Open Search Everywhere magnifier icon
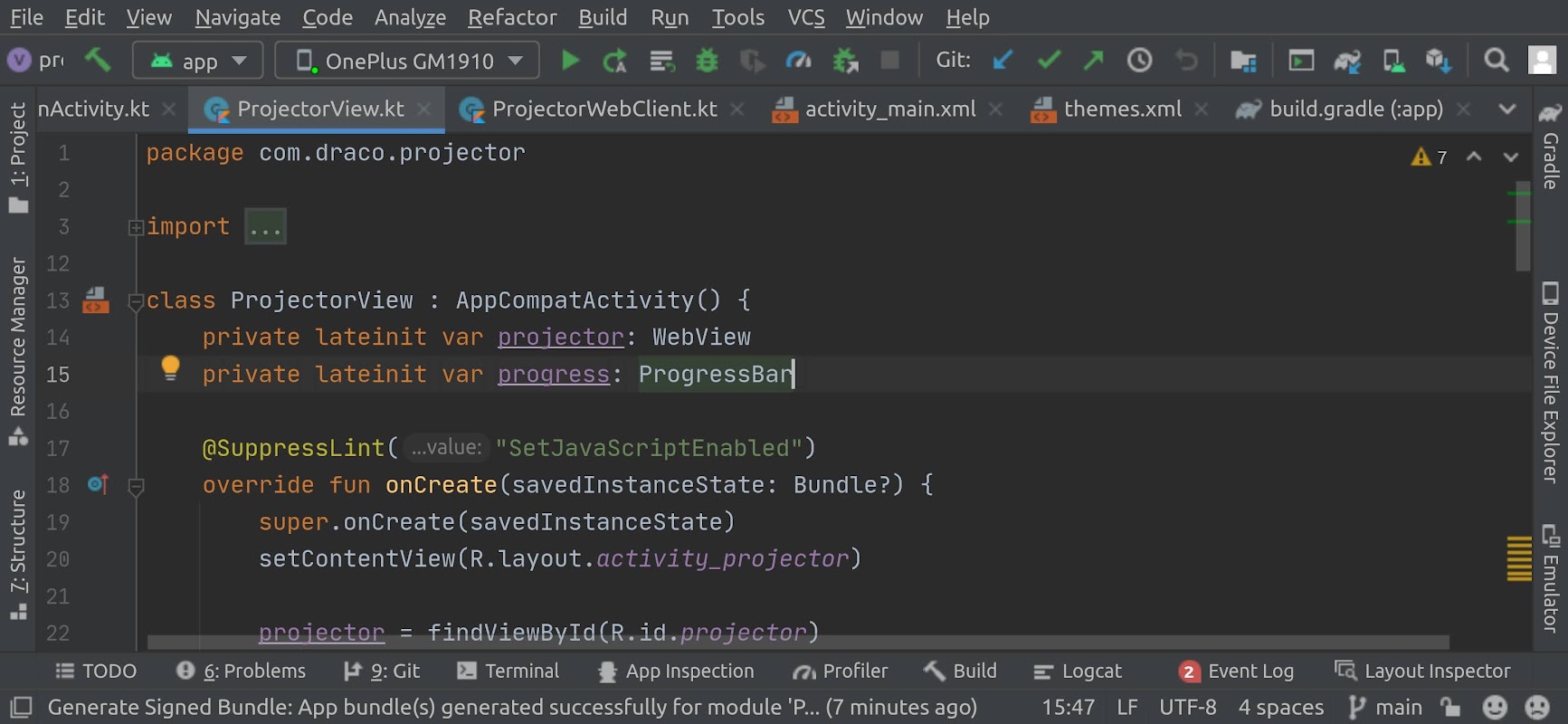 click(1497, 61)
